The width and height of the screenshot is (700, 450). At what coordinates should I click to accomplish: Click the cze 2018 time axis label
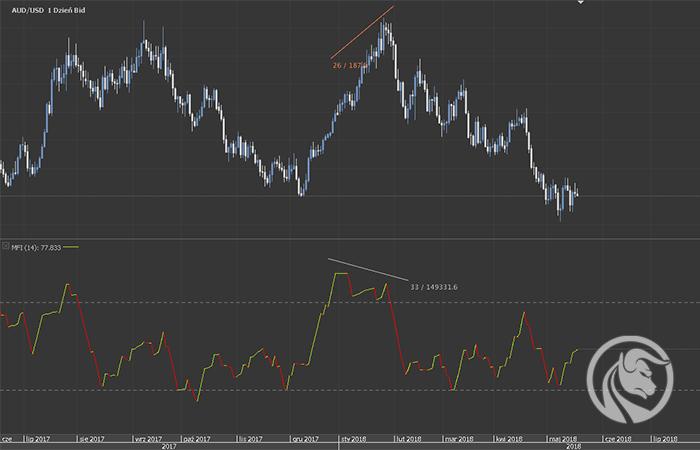coord(618,439)
